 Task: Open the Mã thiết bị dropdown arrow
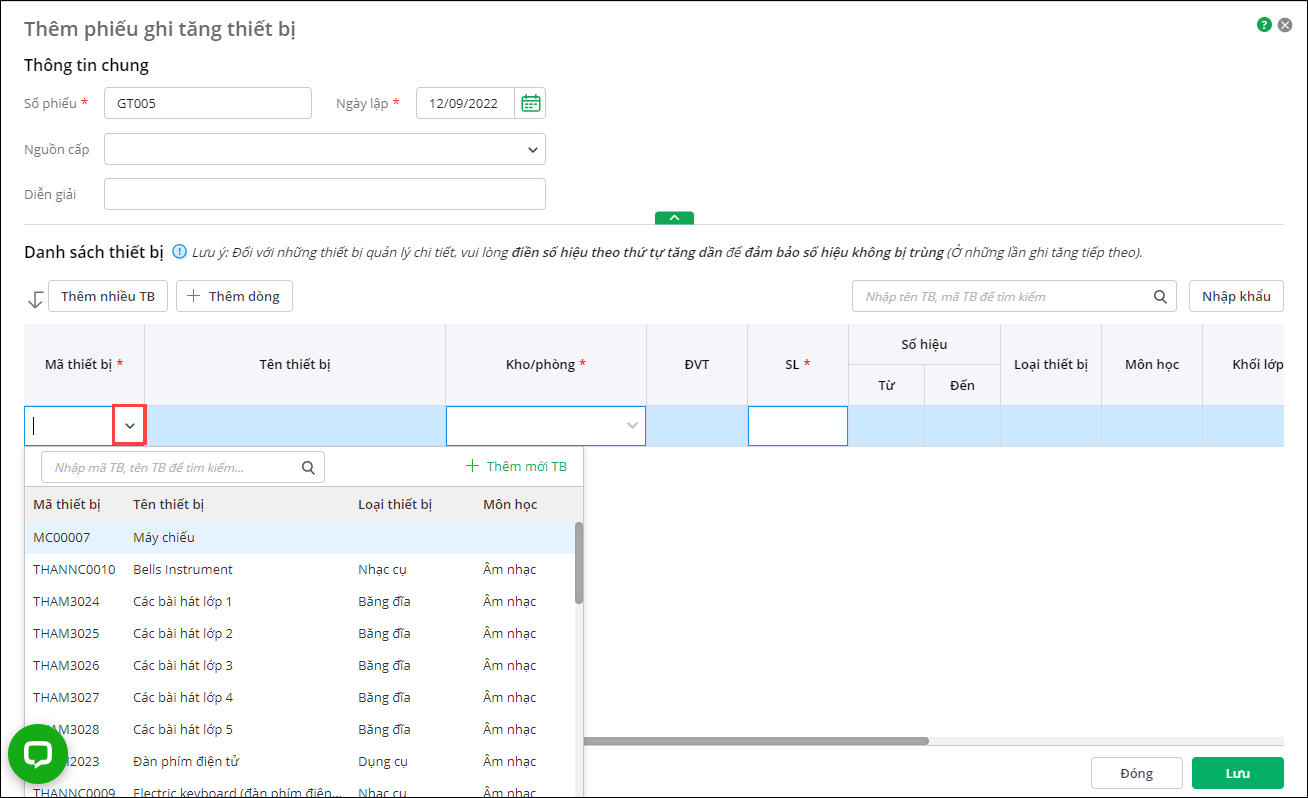pyautogui.click(x=130, y=426)
